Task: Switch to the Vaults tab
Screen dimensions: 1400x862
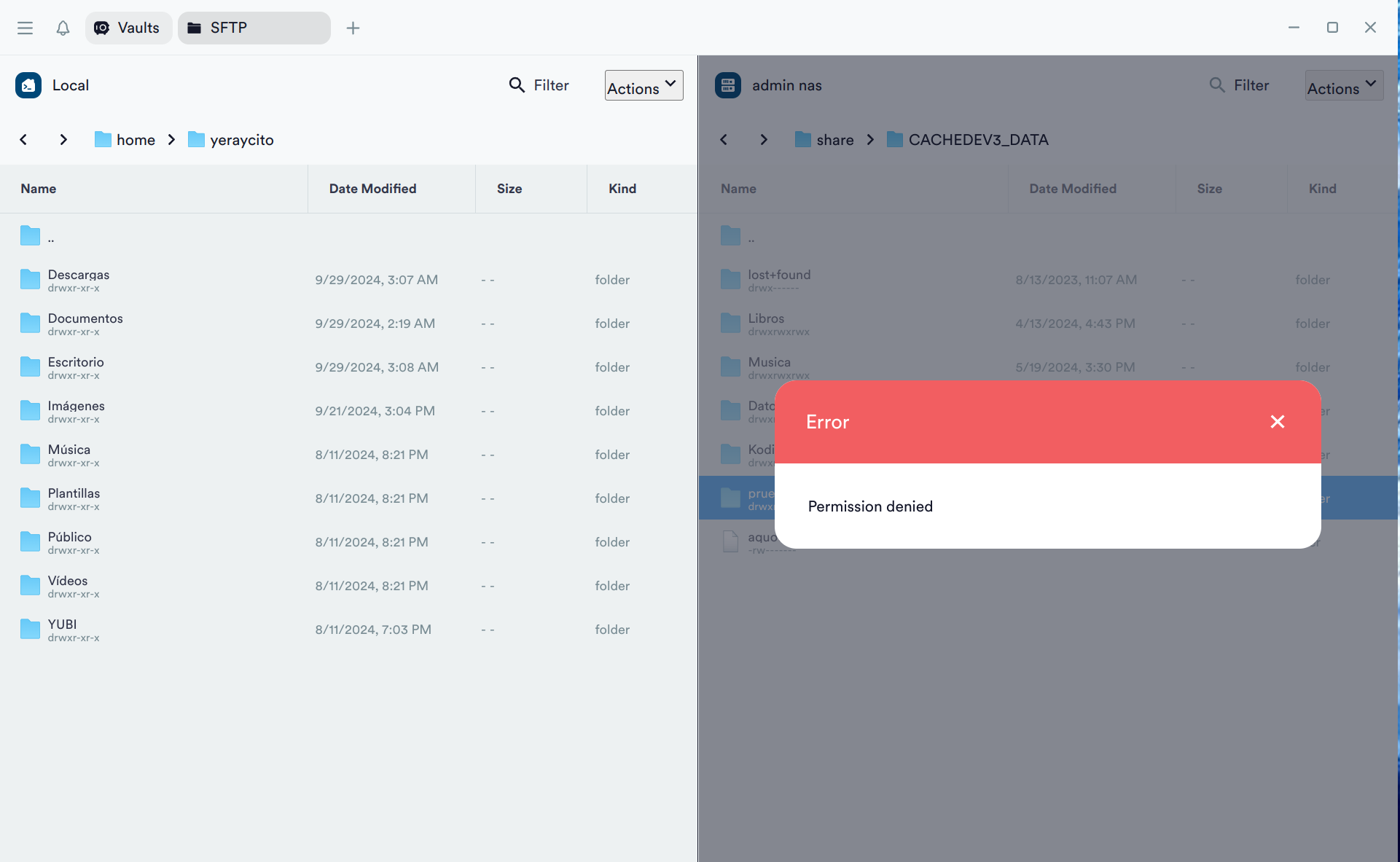Action: (128, 28)
